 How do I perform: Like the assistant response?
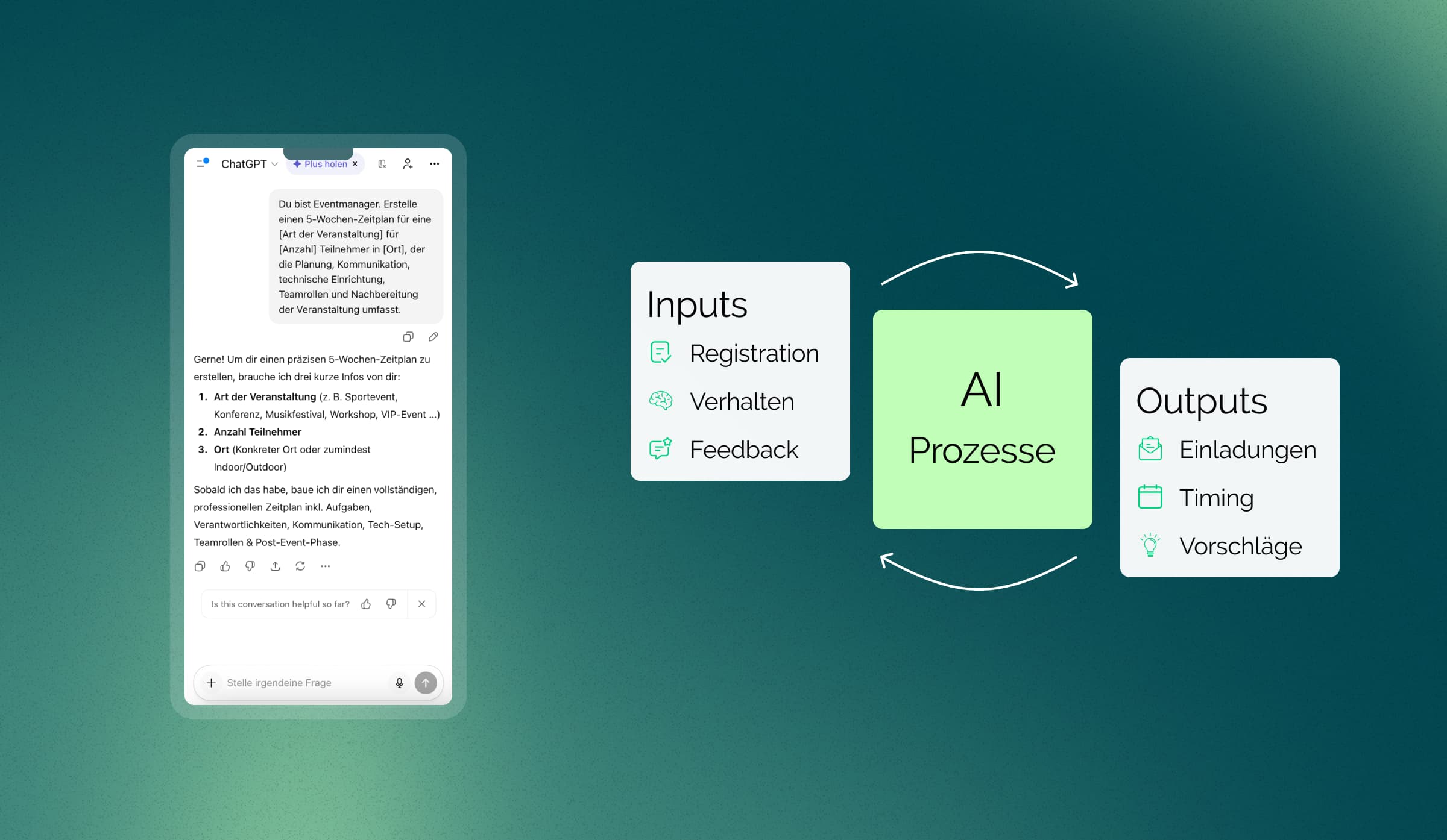click(225, 566)
